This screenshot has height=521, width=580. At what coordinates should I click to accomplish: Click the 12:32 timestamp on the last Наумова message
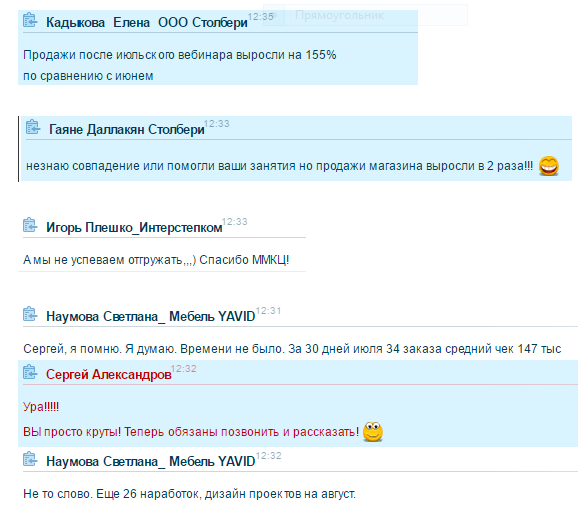click(x=269, y=456)
